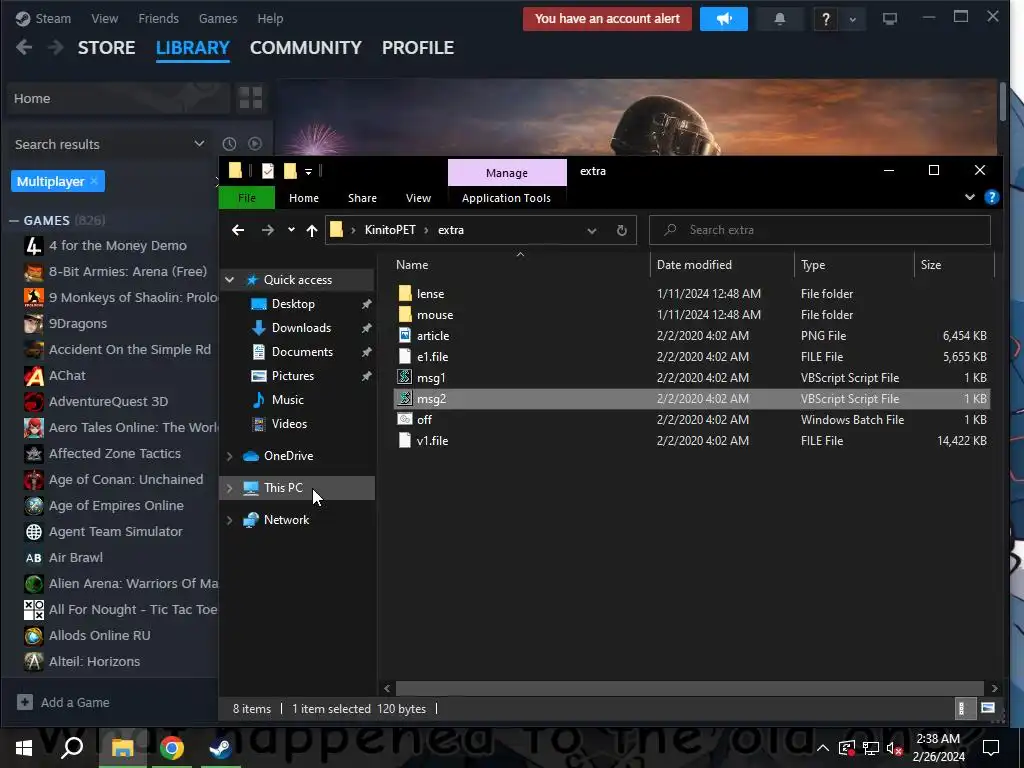Screen dimensions: 1024x768
Task: Click Steam's forward navigation arrow
Action: pos(56,47)
